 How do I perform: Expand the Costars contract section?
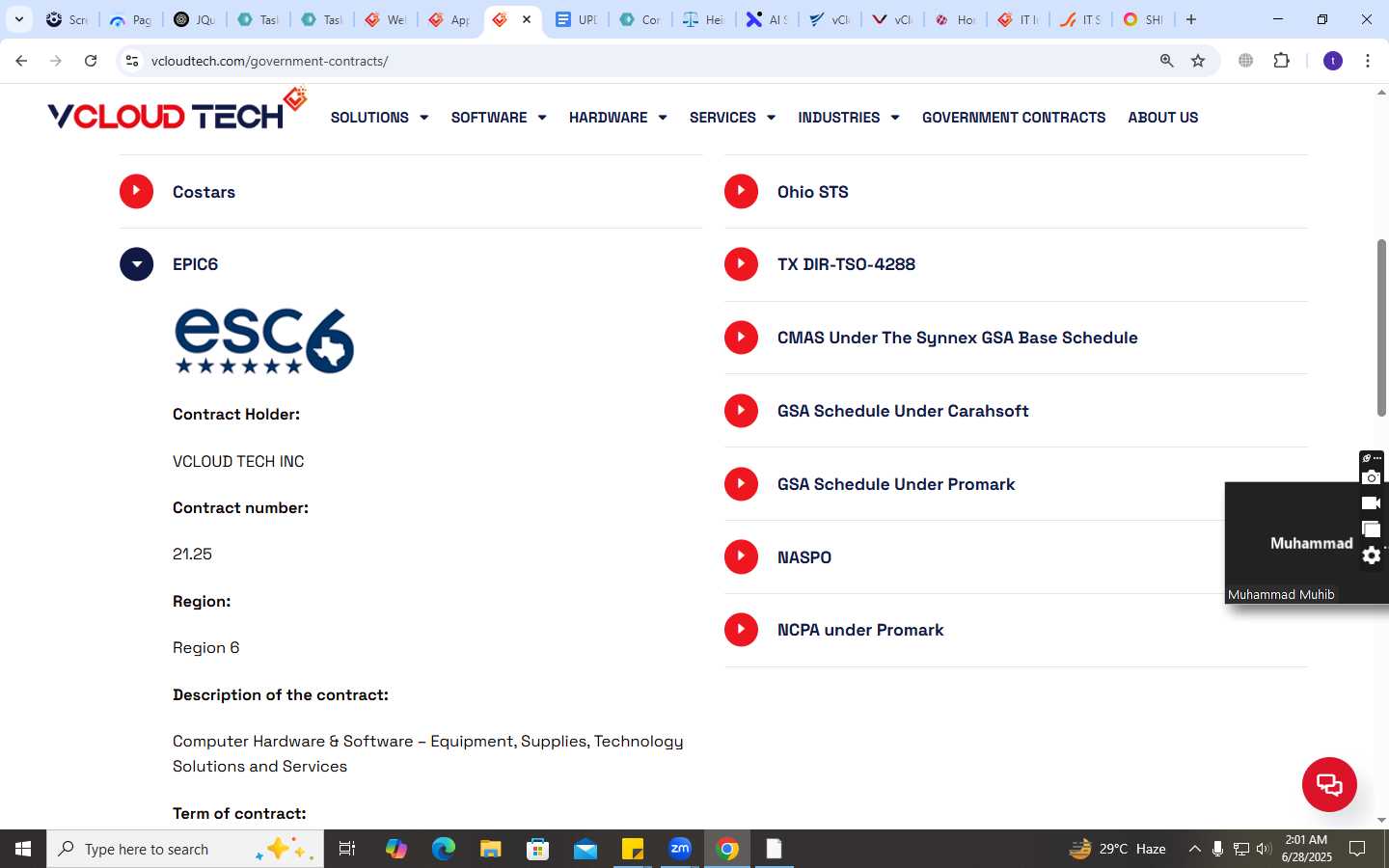[410, 192]
